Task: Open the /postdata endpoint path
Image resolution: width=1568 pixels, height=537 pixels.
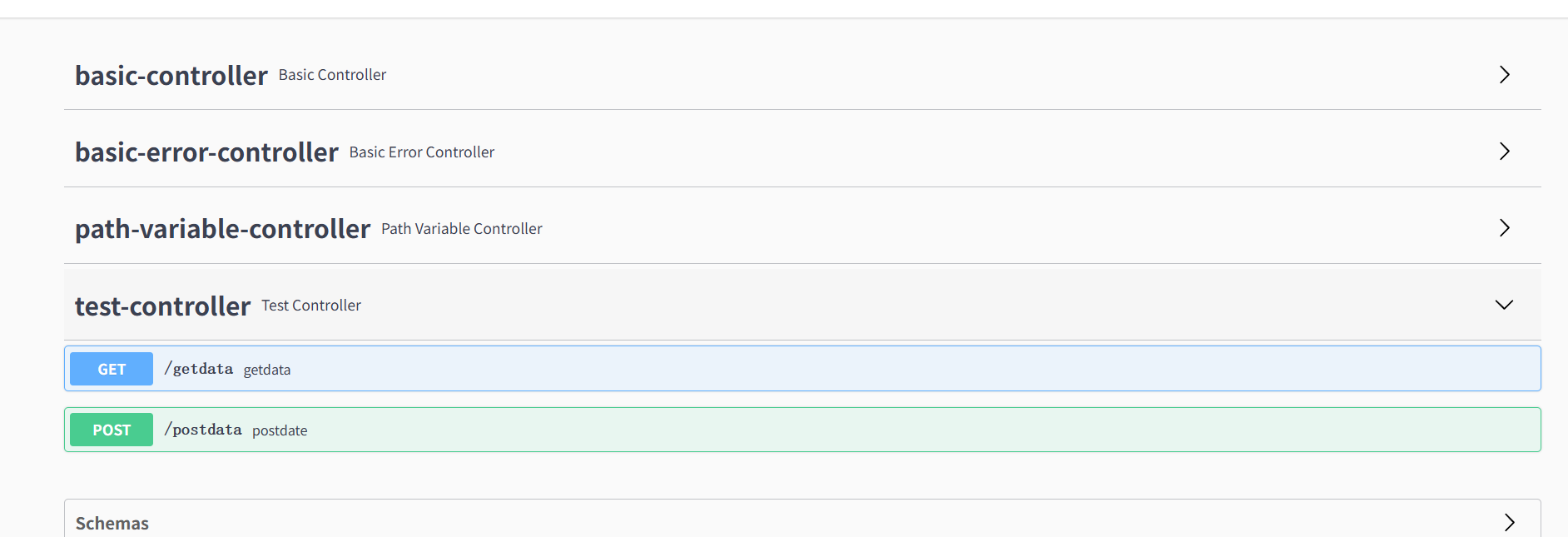Action: [203, 430]
